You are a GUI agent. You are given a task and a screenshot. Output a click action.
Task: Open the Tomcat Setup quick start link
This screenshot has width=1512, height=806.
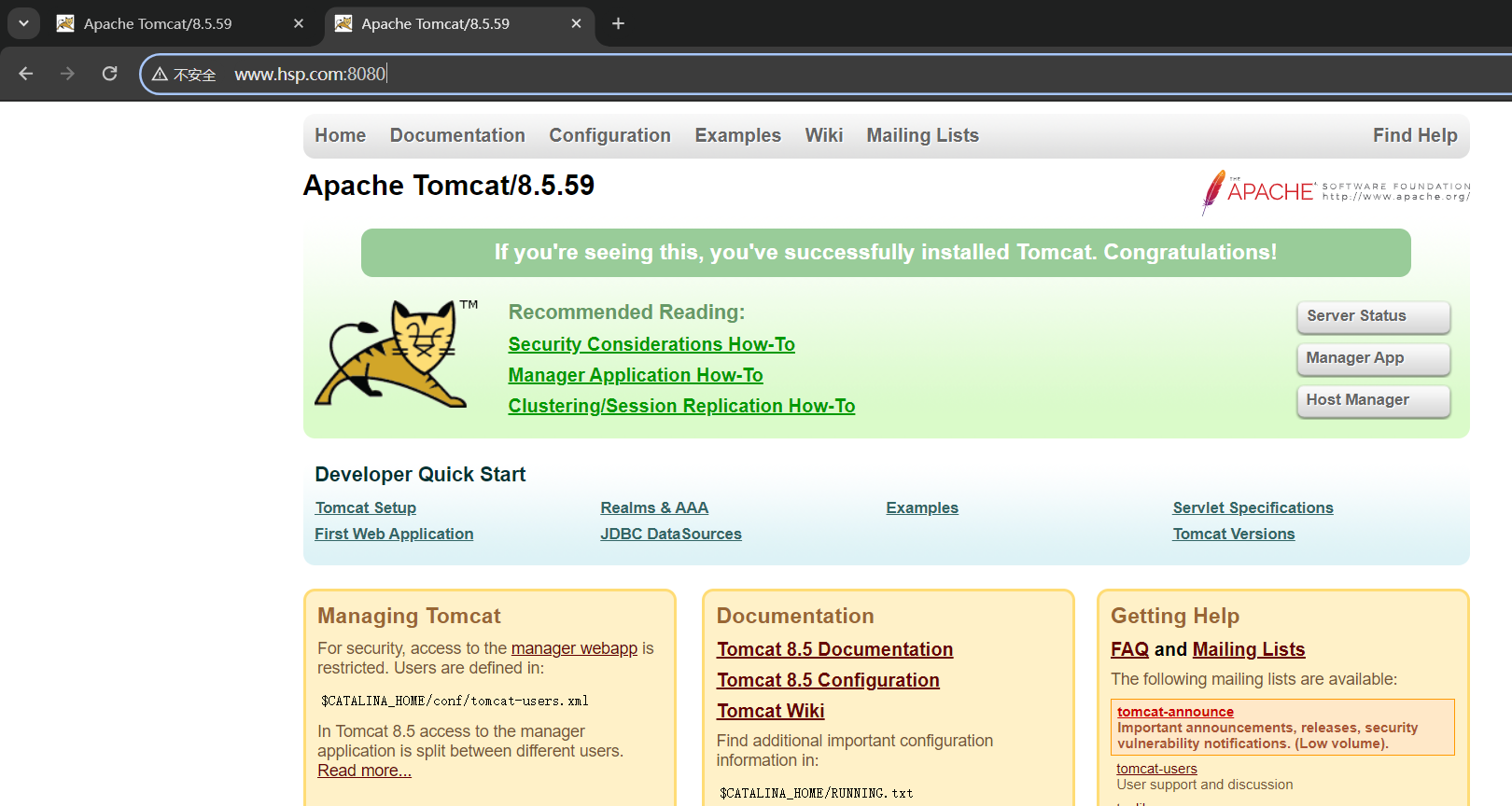pos(366,507)
